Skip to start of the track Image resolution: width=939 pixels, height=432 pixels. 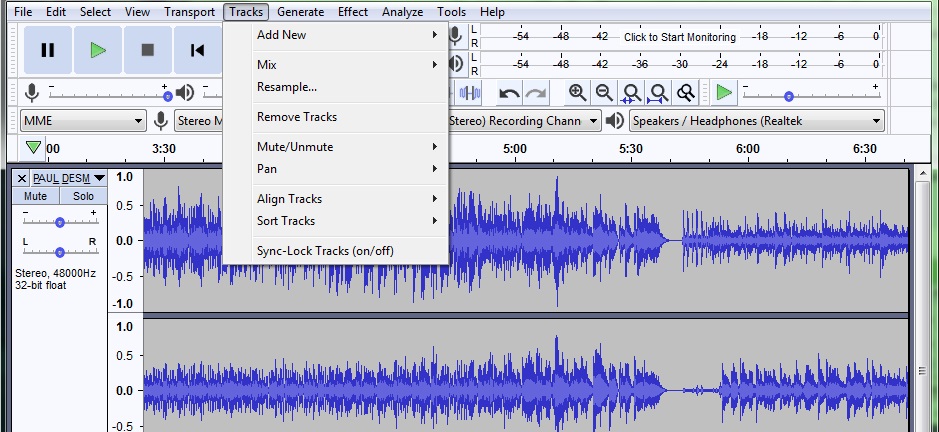pos(197,50)
